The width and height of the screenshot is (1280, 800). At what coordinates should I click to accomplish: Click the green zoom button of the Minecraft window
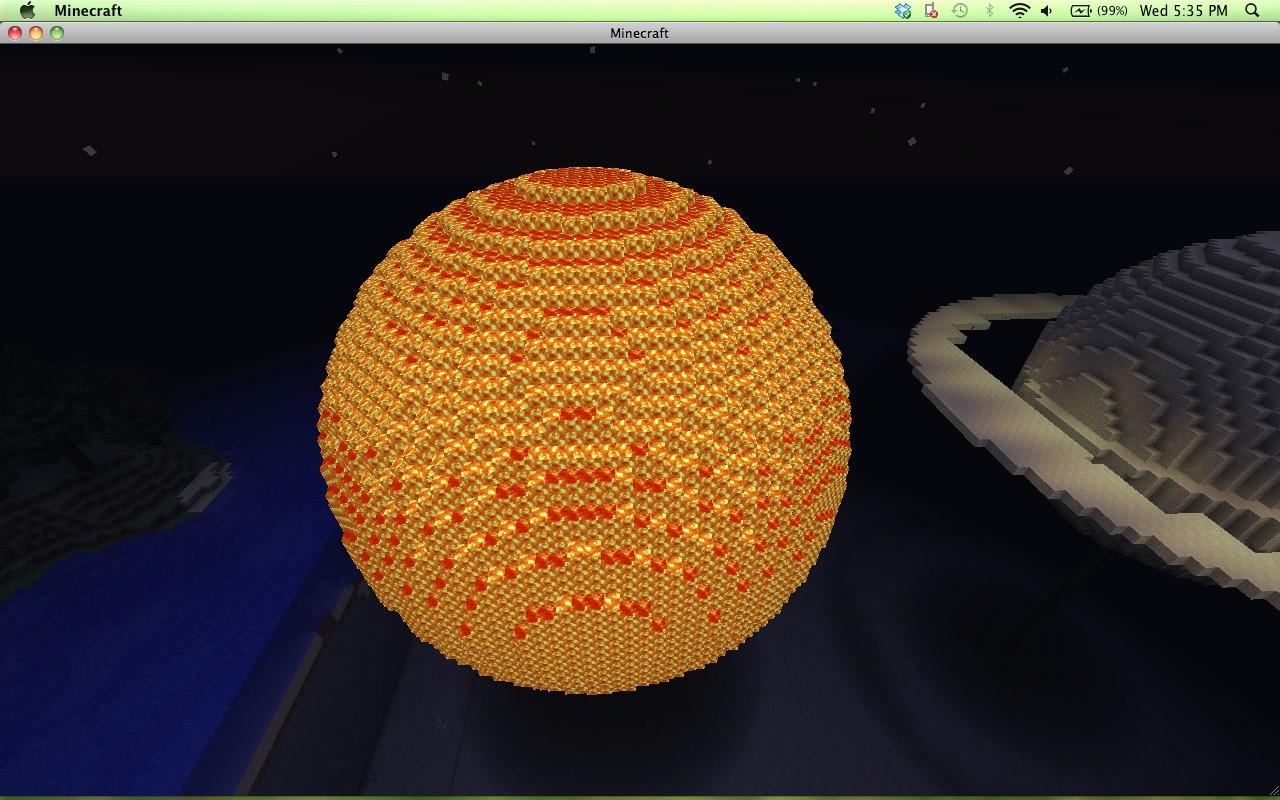(x=58, y=32)
